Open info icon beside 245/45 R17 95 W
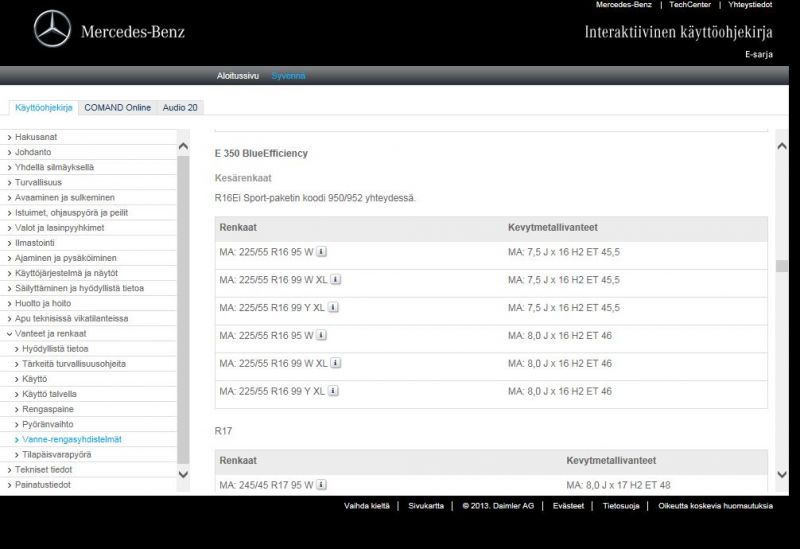 [321, 485]
